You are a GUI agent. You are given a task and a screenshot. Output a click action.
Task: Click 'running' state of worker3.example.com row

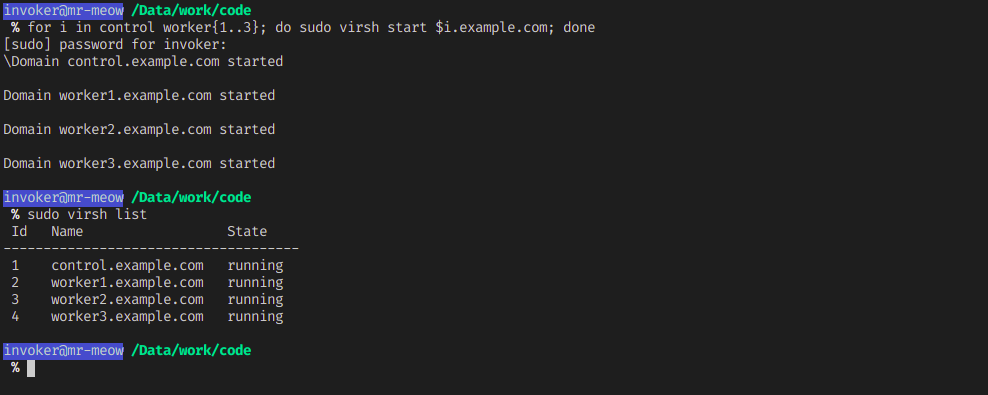255,316
